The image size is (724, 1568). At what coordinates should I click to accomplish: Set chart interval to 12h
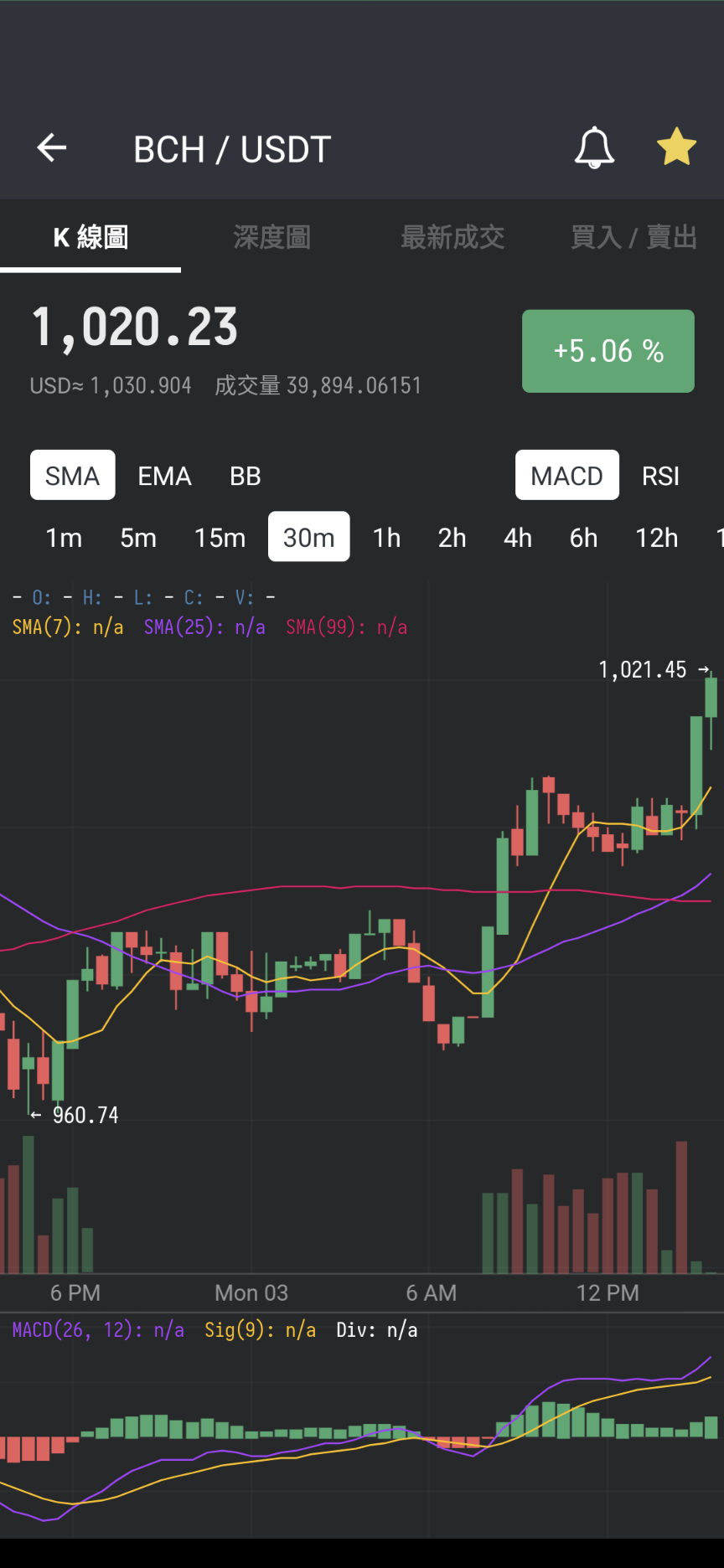[656, 537]
